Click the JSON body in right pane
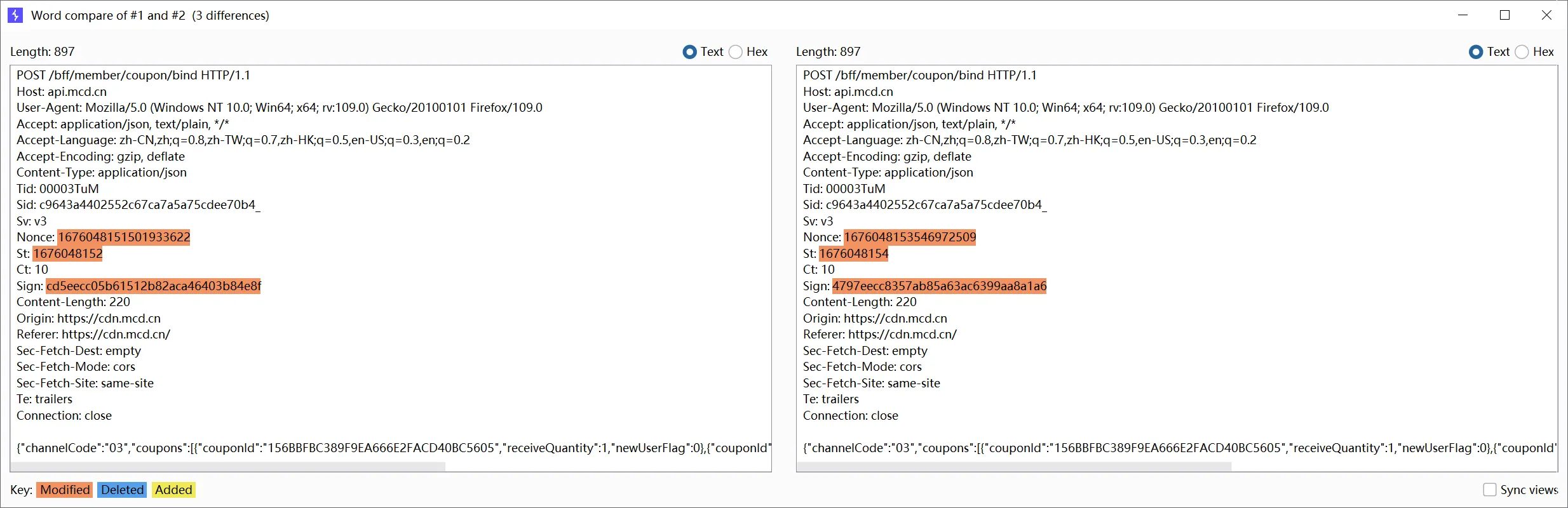The width and height of the screenshot is (1568, 508). 1179,448
